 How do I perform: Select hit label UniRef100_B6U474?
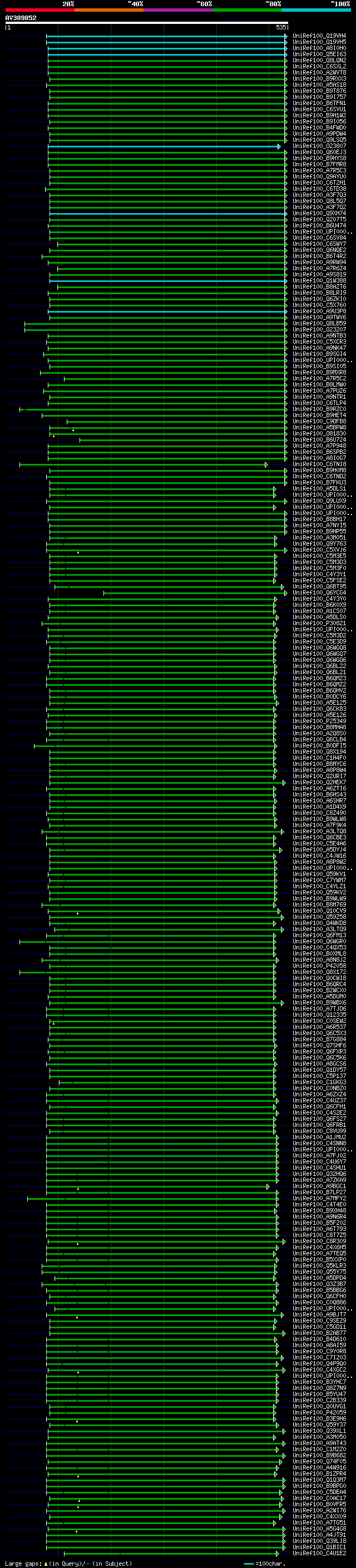[319, 226]
